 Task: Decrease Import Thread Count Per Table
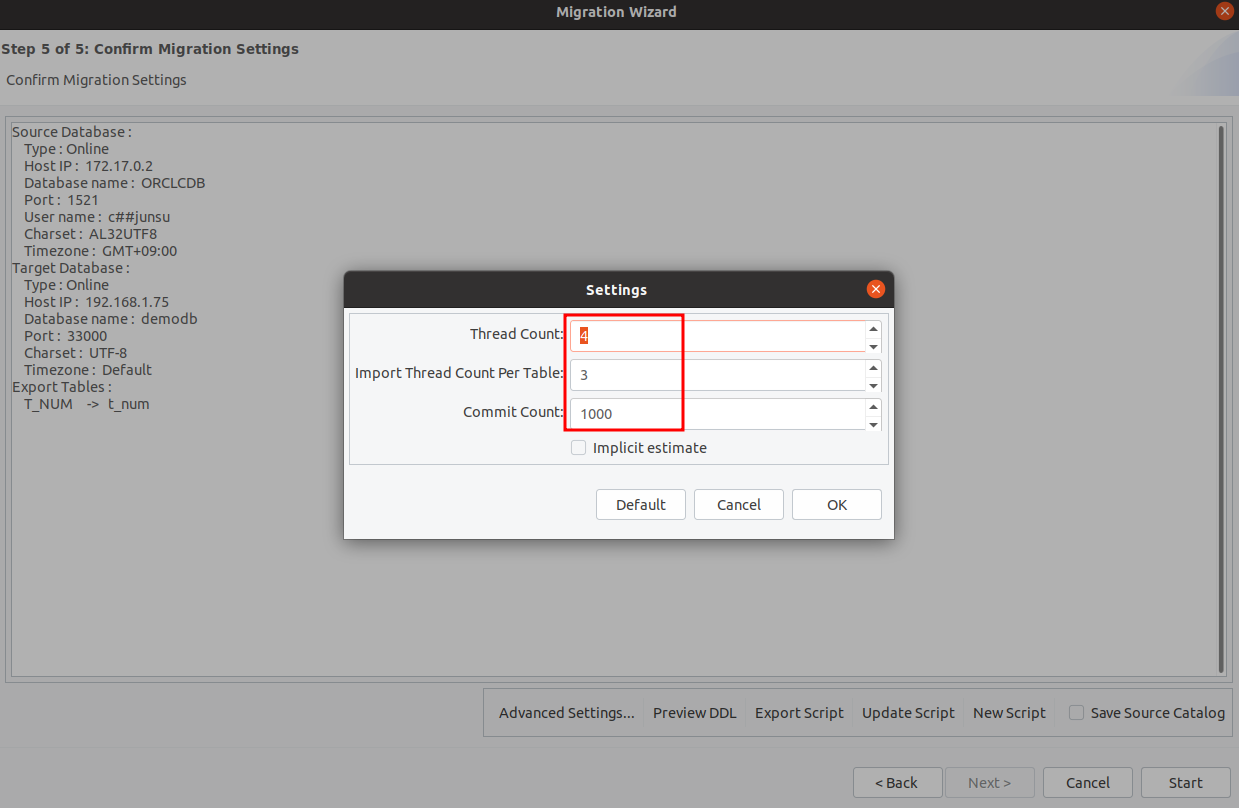click(873, 385)
